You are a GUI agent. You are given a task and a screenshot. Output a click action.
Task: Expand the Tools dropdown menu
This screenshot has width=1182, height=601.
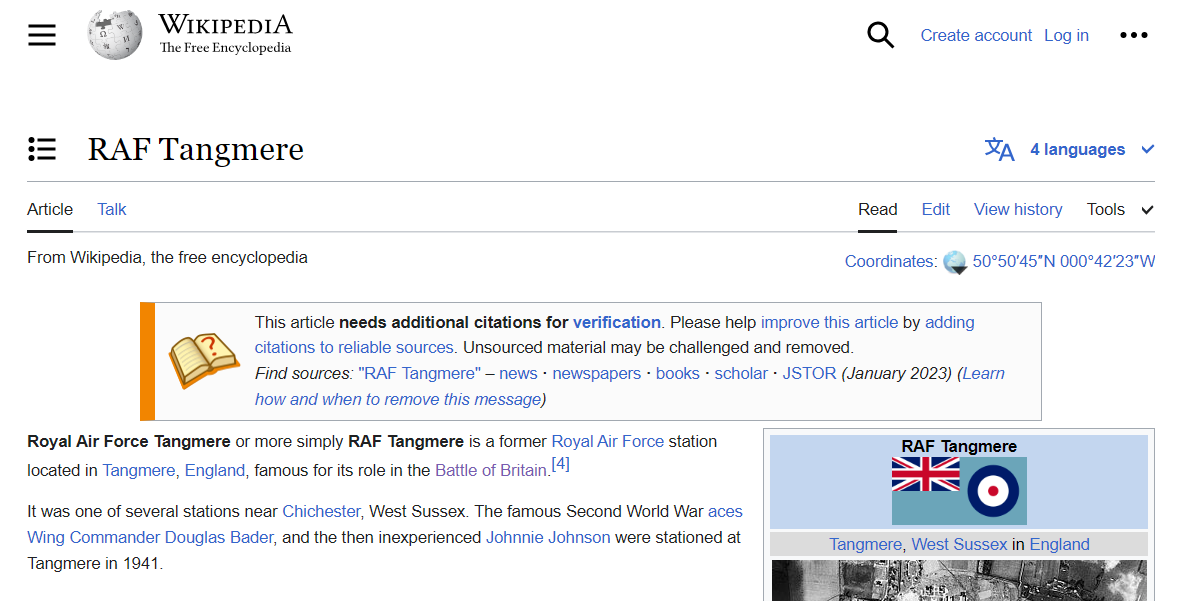[x=1119, y=209]
